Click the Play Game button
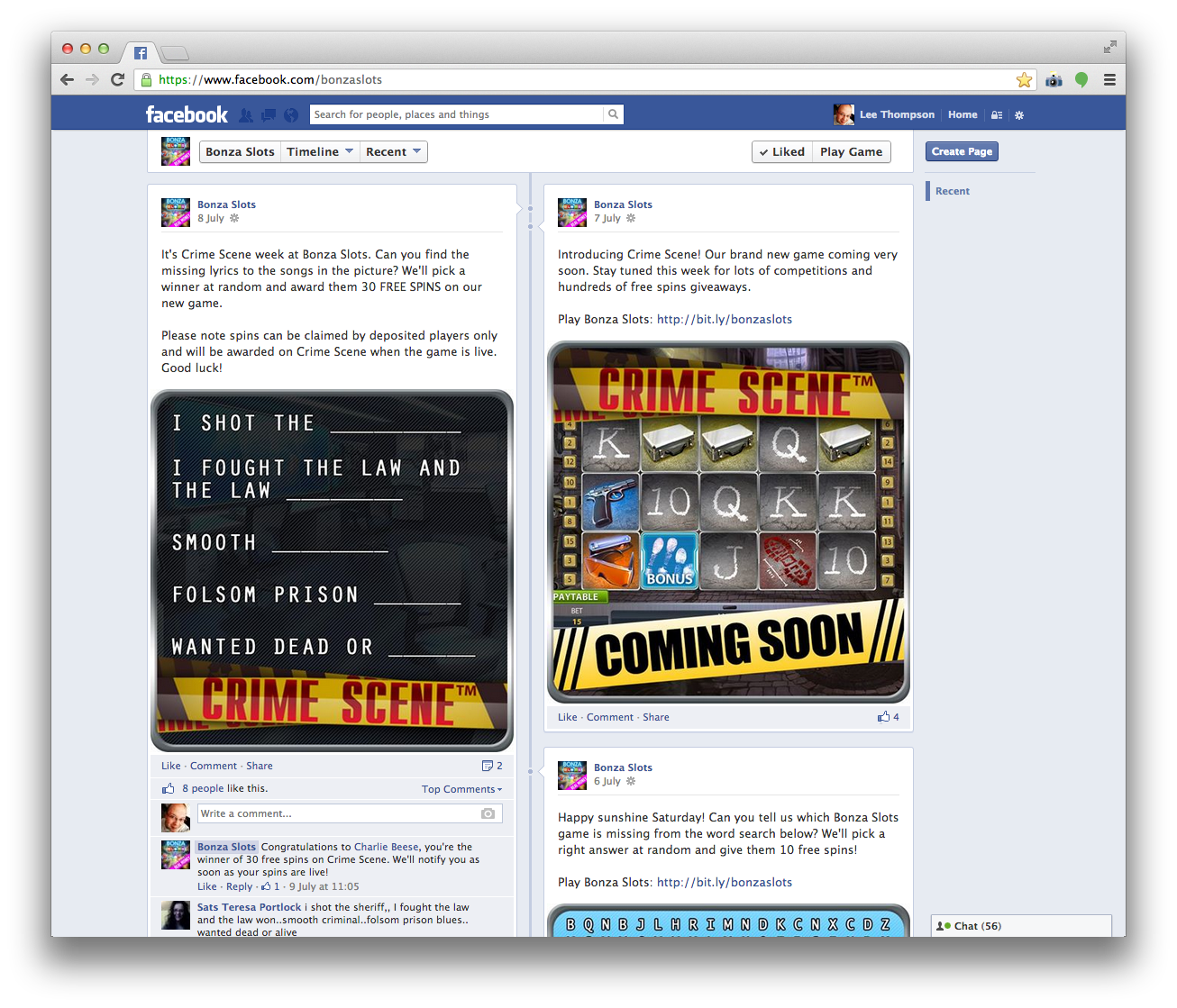Viewport: 1177px width, 1008px height. pyautogui.click(x=851, y=151)
